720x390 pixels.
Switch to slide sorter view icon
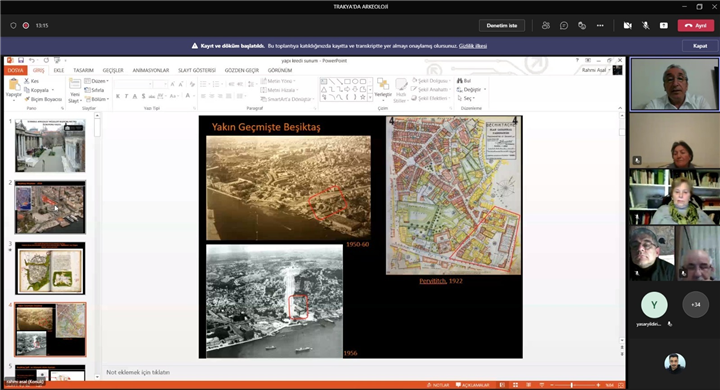click(515, 385)
